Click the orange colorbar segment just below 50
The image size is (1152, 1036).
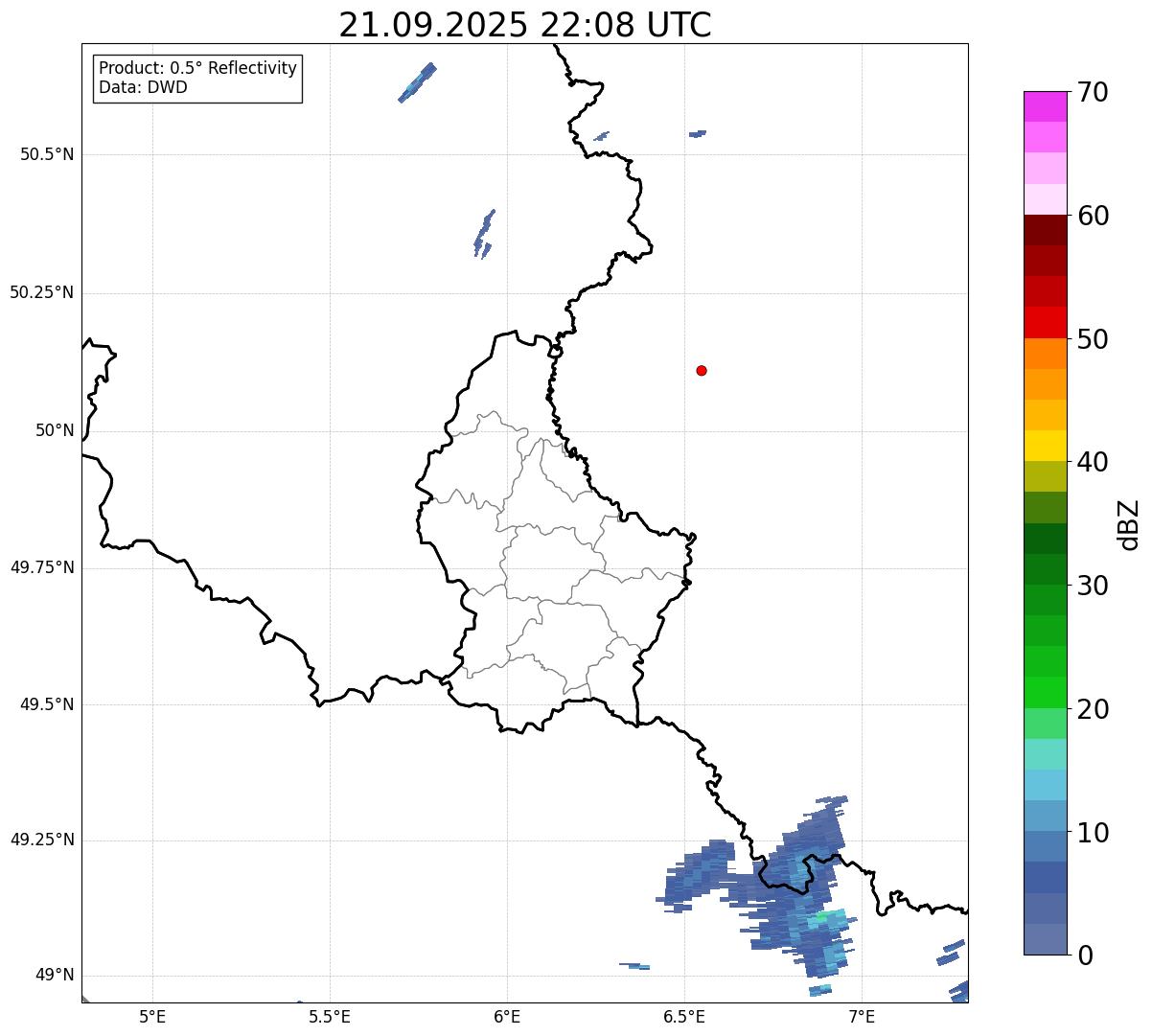tap(1046, 354)
